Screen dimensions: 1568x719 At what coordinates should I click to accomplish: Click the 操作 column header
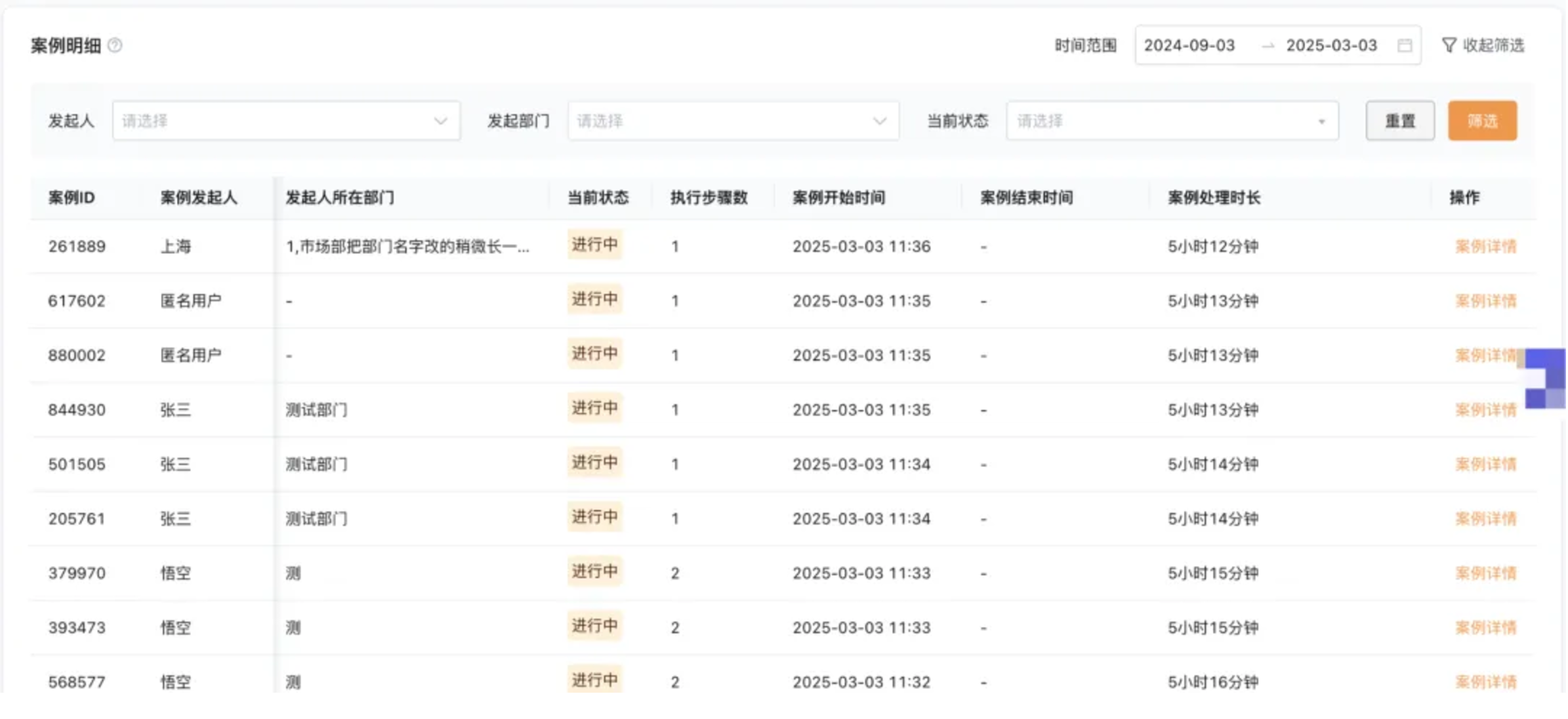point(1464,197)
